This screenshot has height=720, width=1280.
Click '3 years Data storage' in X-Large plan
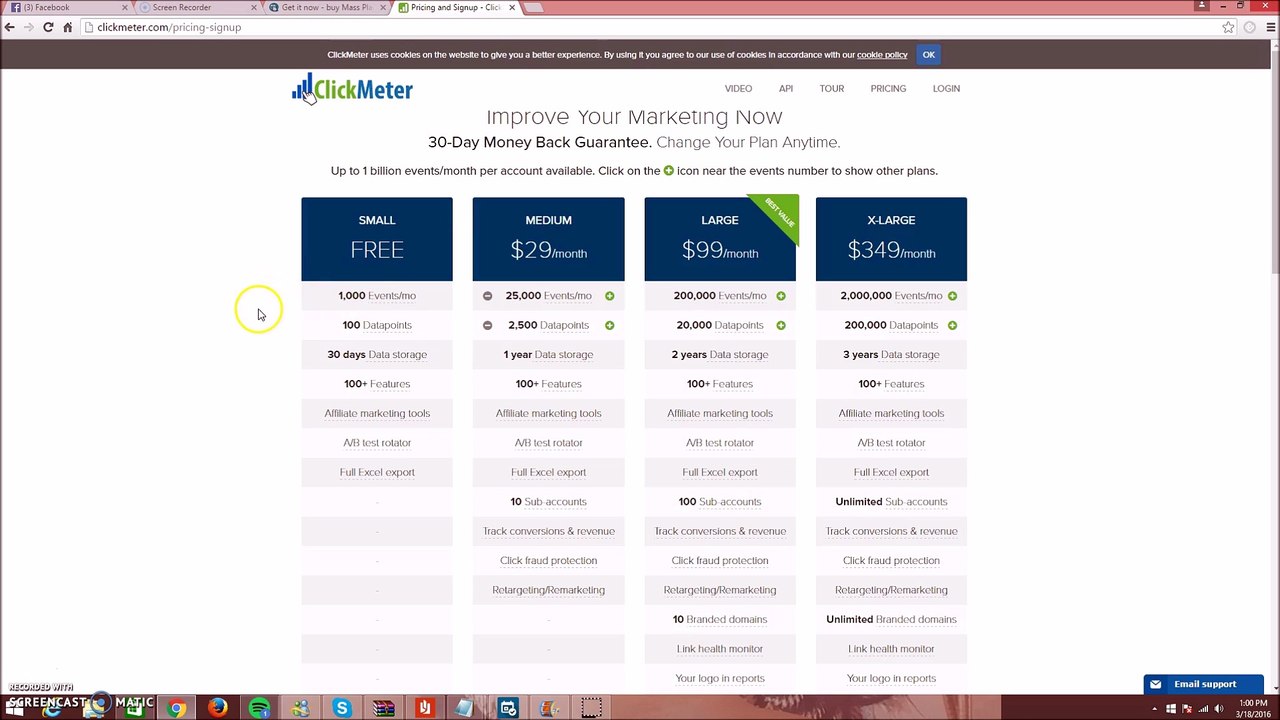pos(891,355)
